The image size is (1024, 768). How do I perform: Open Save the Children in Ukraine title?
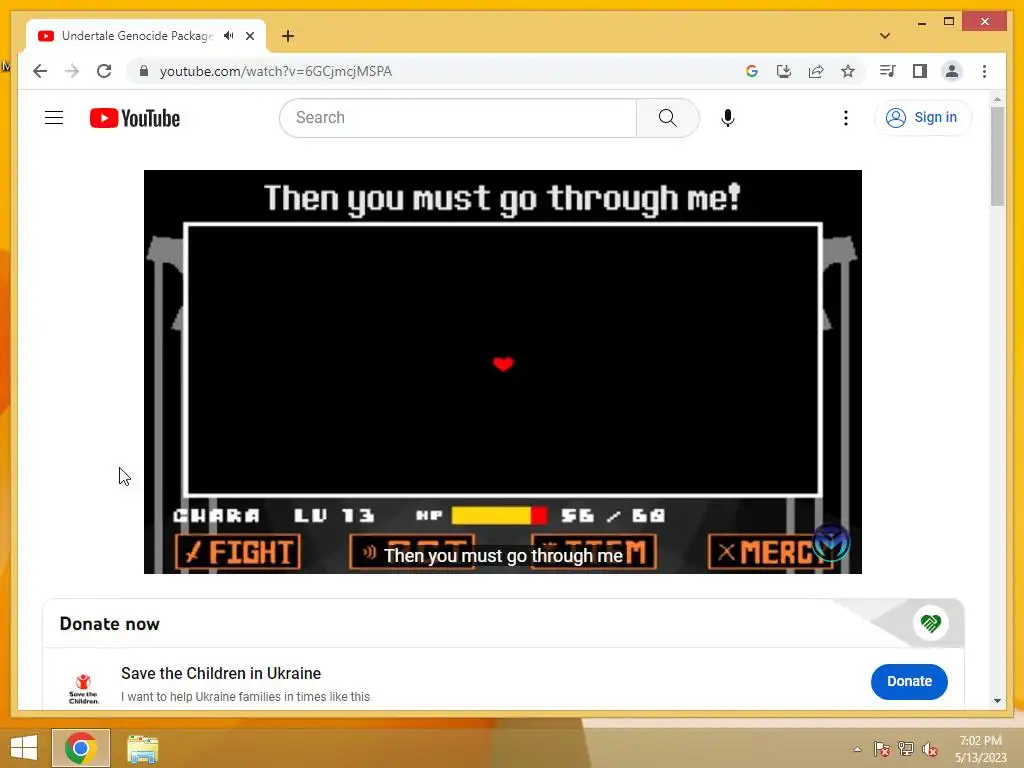point(221,673)
